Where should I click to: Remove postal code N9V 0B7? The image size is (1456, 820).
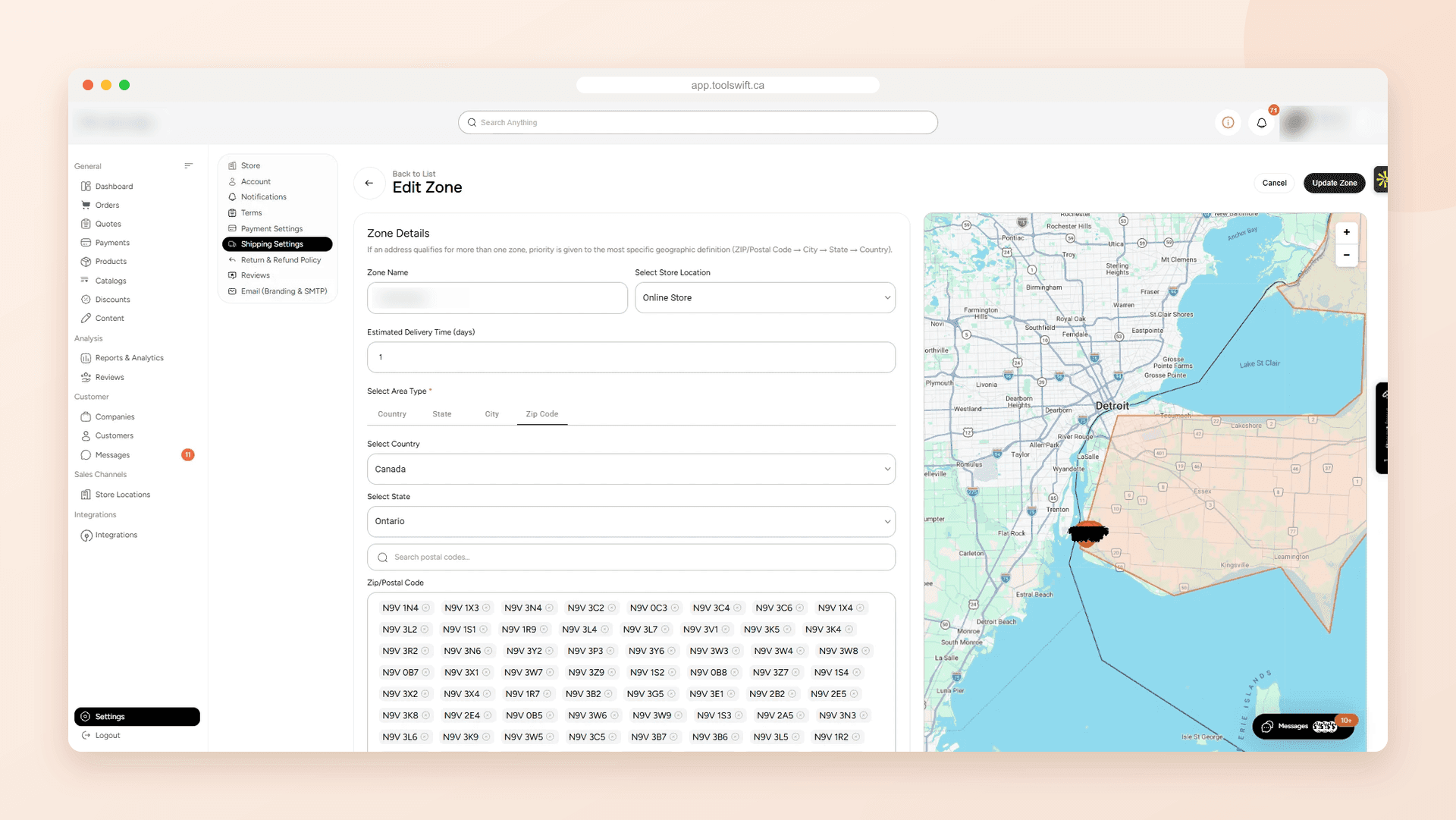click(x=426, y=673)
